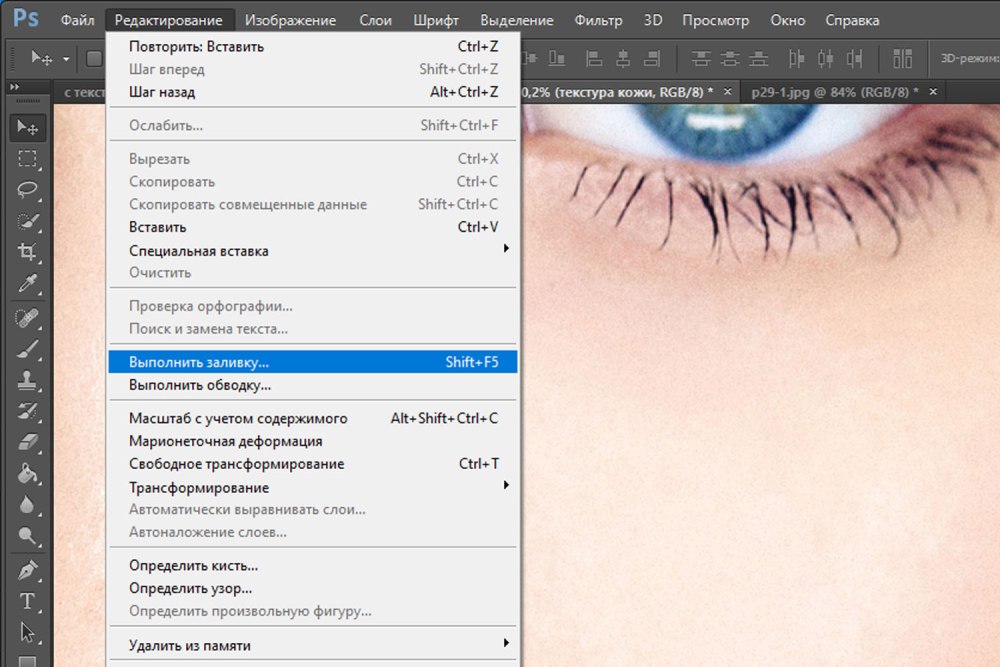Click the Align Bottom Edges icon
Screen dimensions: 1000x667
click(557, 59)
